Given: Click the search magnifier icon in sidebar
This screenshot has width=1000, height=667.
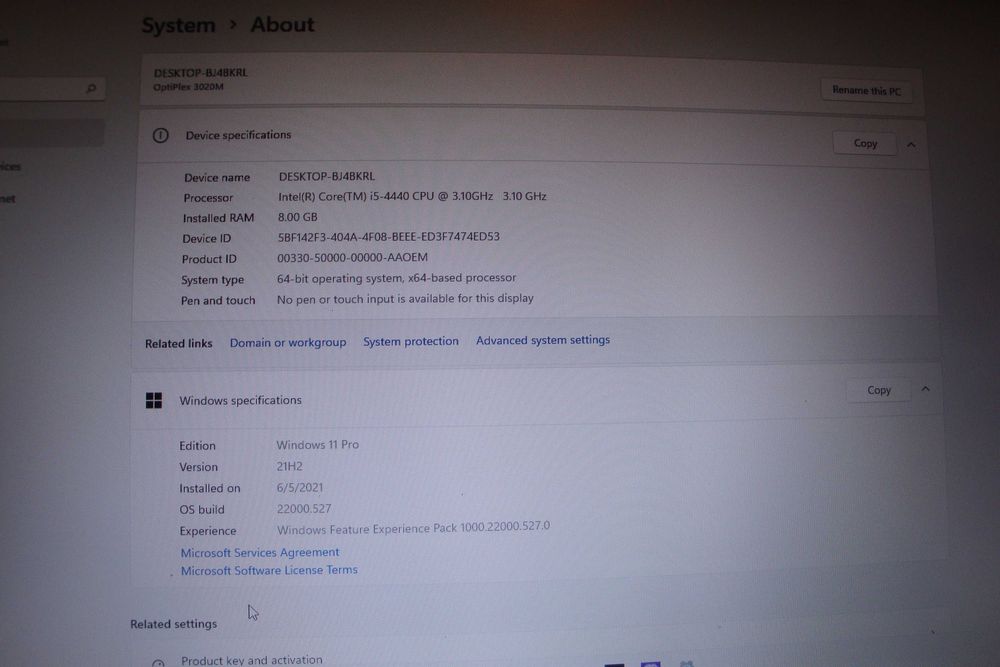Looking at the screenshot, I should tap(91, 88).
